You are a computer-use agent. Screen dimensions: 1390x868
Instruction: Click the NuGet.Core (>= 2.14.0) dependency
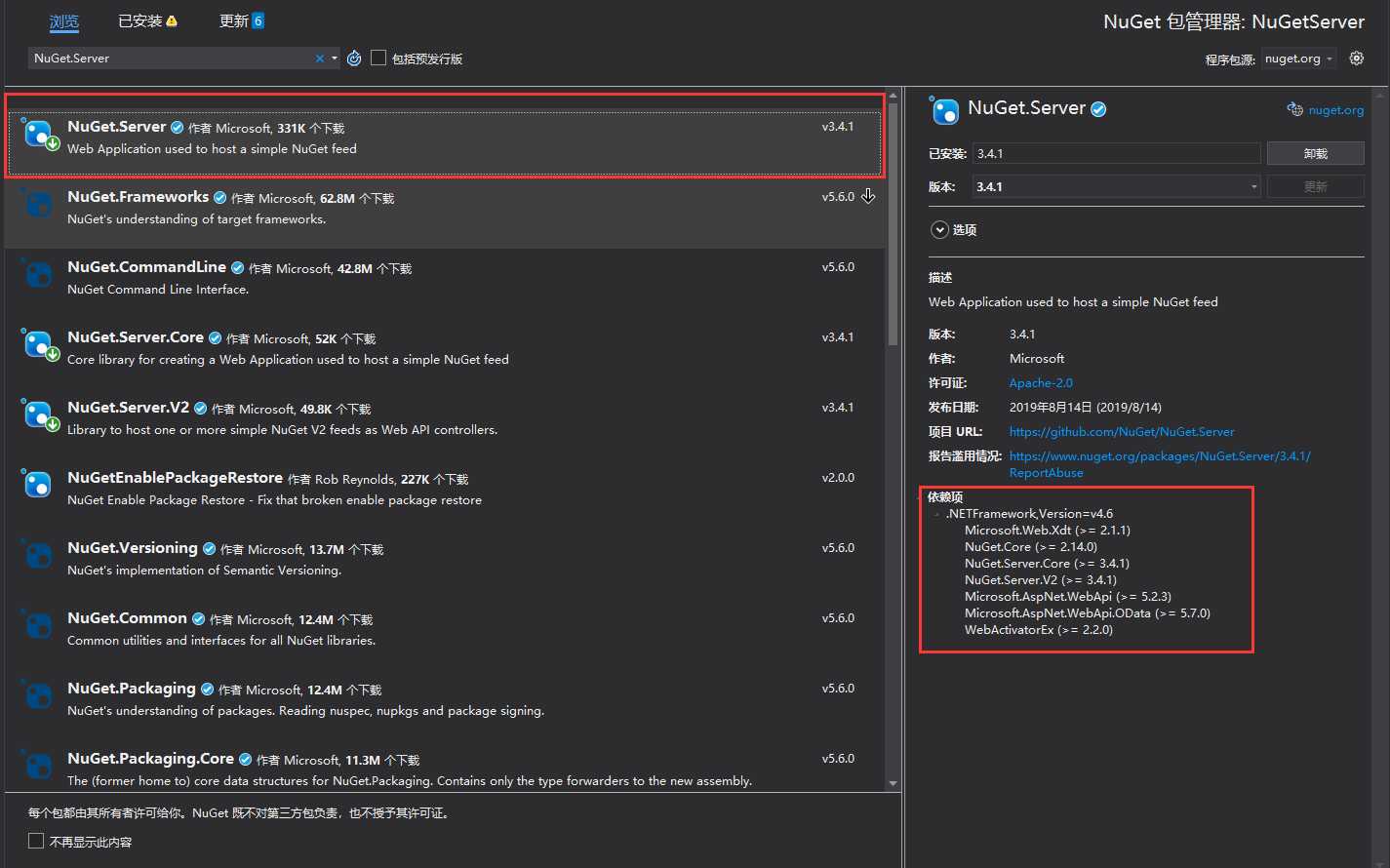coord(1031,547)
